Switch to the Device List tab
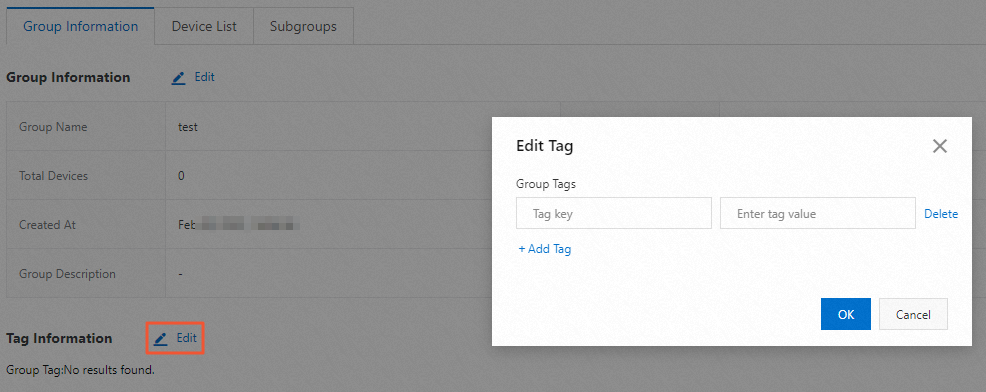The width and height of the screenshot is (986, 392). click(204, 26)
